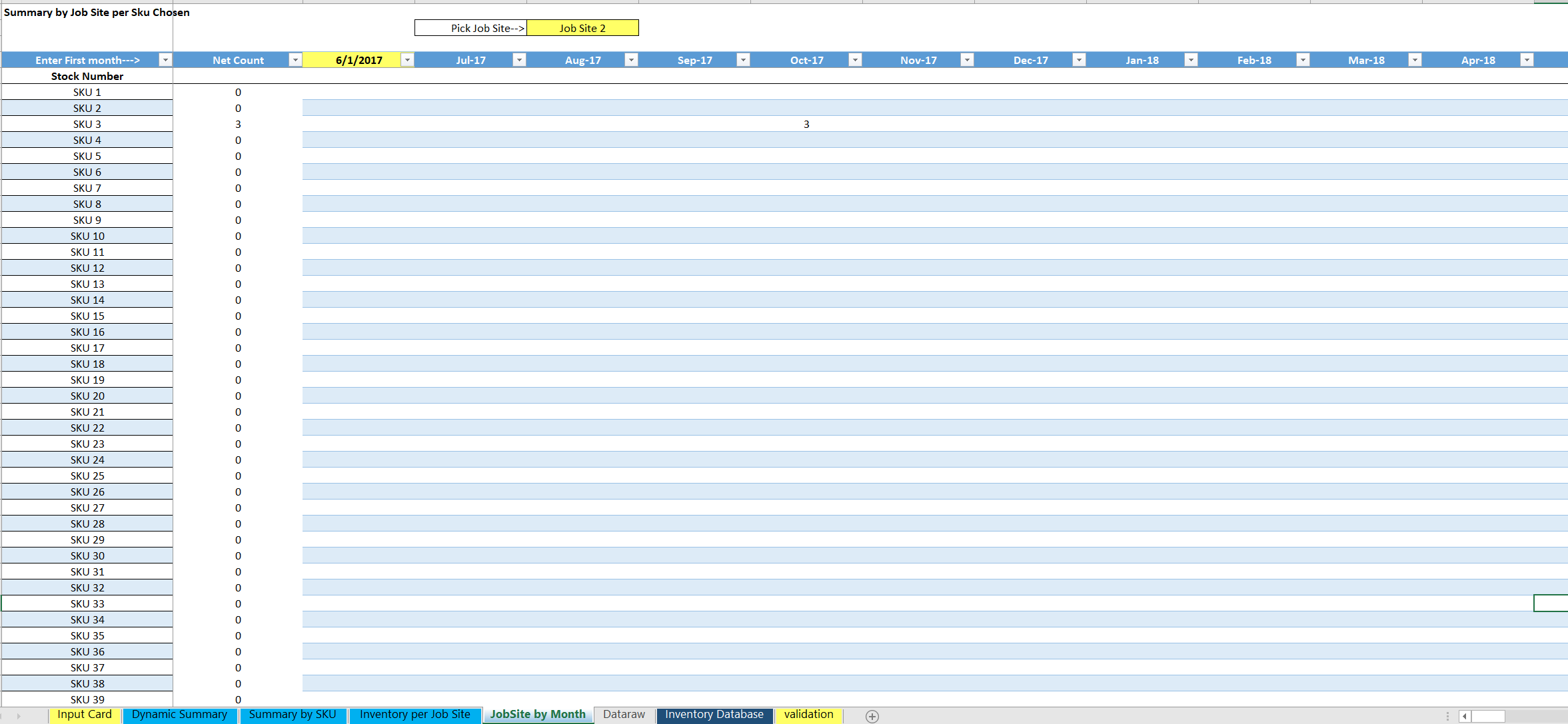The image size is (1568, 724).
Task: Select the SKU 3 row label
Action: [87, 124]
